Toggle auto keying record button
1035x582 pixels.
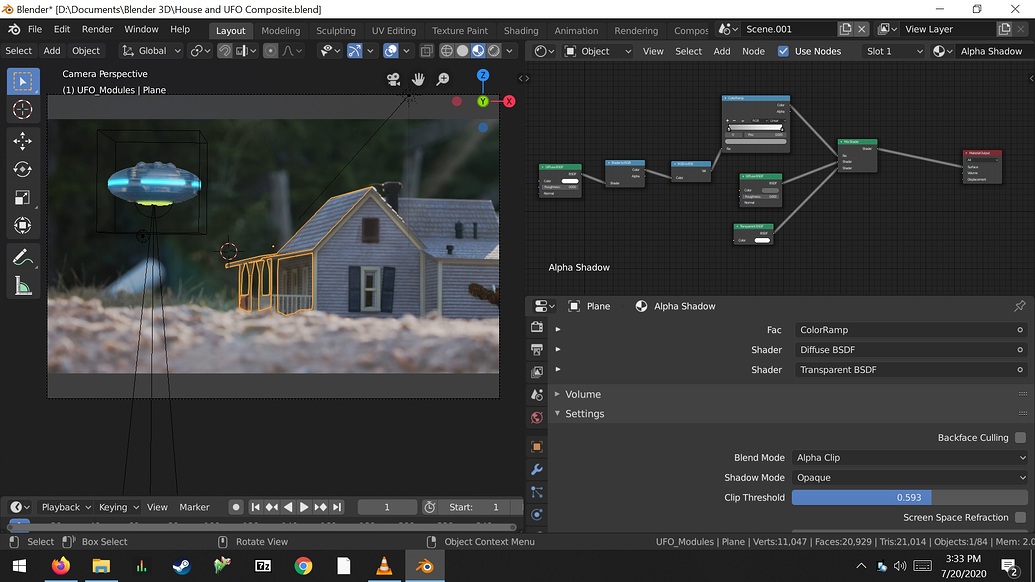[236, 507]
